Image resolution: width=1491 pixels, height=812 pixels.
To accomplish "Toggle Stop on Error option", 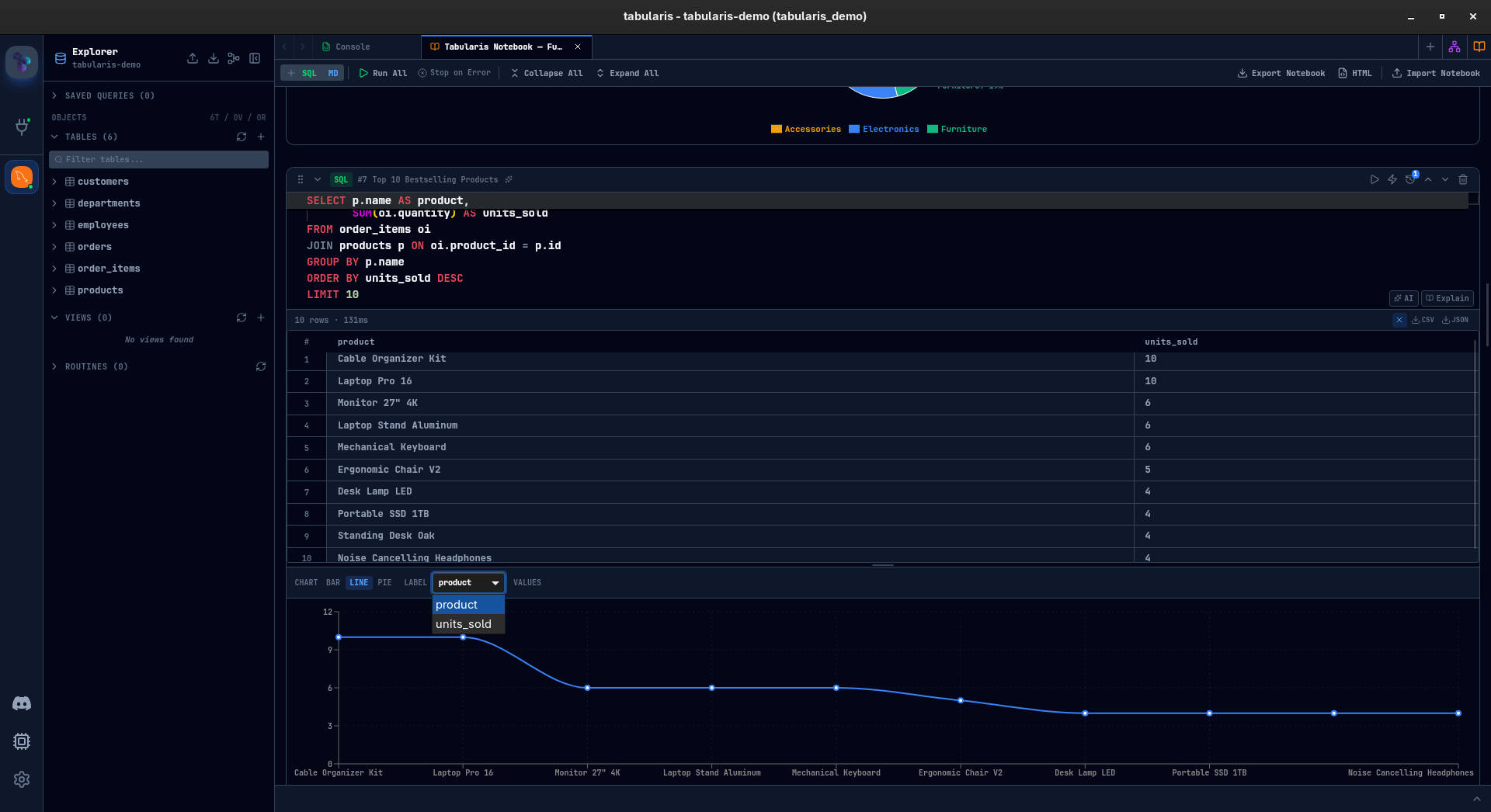I will tap(454, 73).
